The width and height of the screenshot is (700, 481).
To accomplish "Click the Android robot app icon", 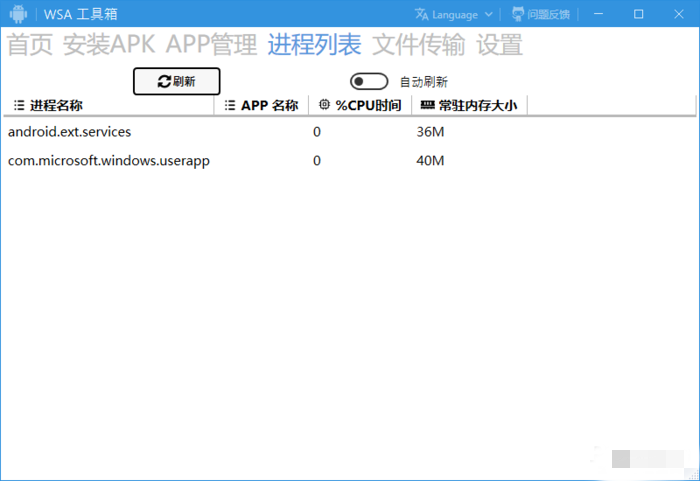I will click(x=18, y=14).
